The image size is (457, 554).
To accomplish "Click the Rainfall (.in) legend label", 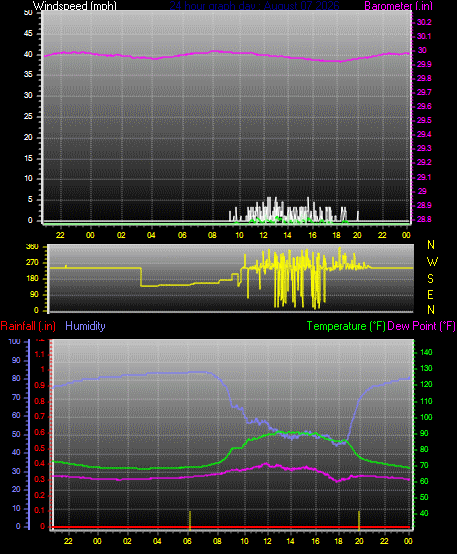I will click(28, 326).
